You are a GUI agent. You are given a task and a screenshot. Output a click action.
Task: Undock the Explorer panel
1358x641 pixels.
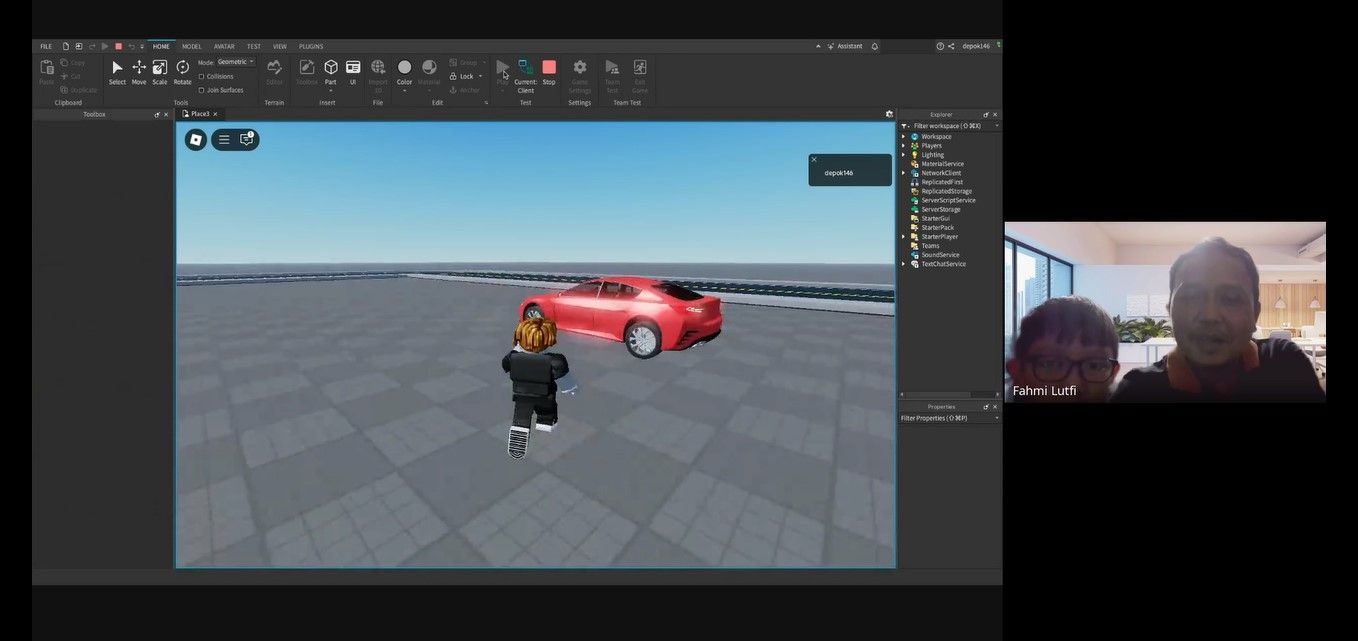[986, 114]
